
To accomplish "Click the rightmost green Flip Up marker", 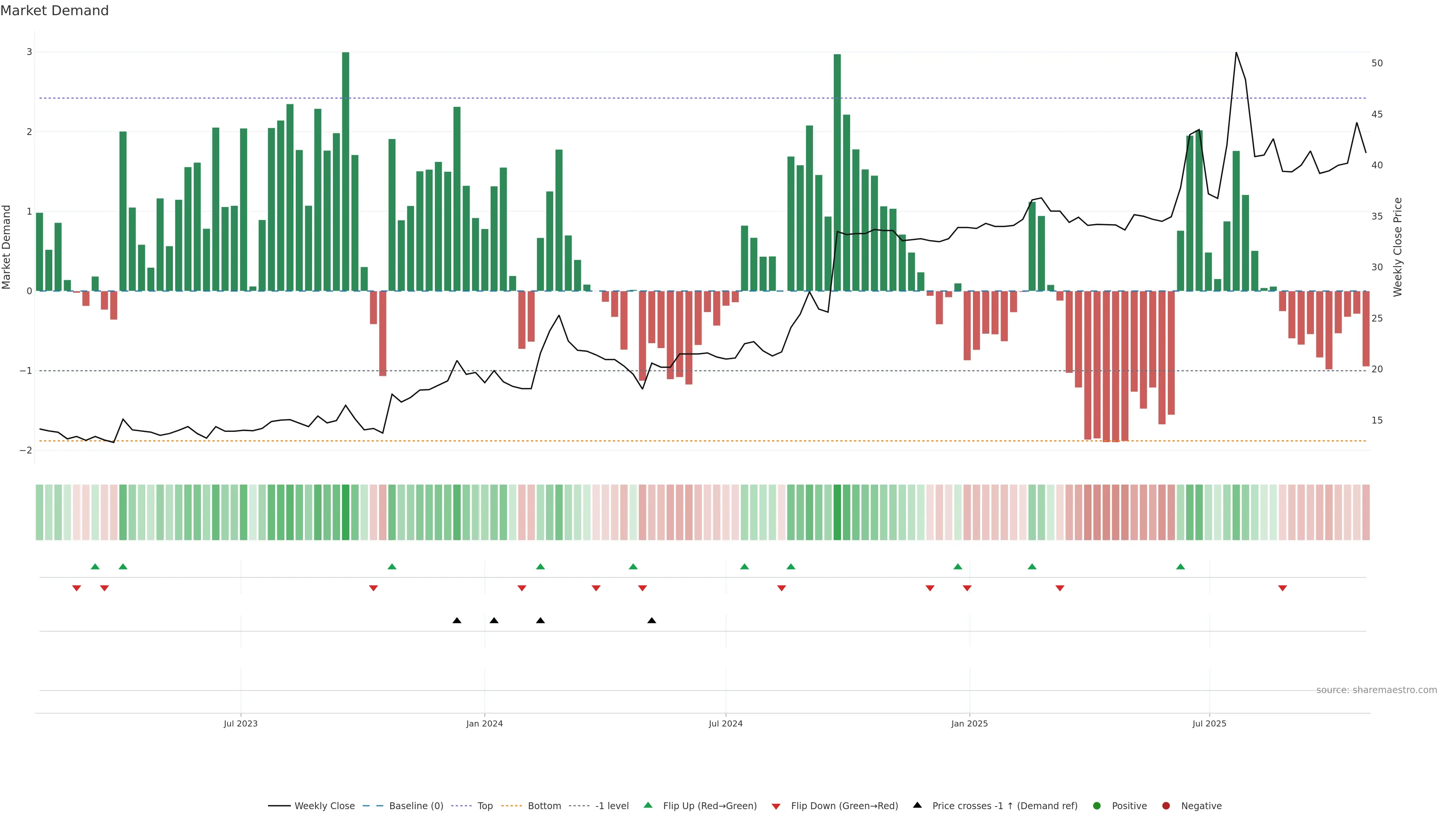I will pyautogui.click(x=1180, y=566).
